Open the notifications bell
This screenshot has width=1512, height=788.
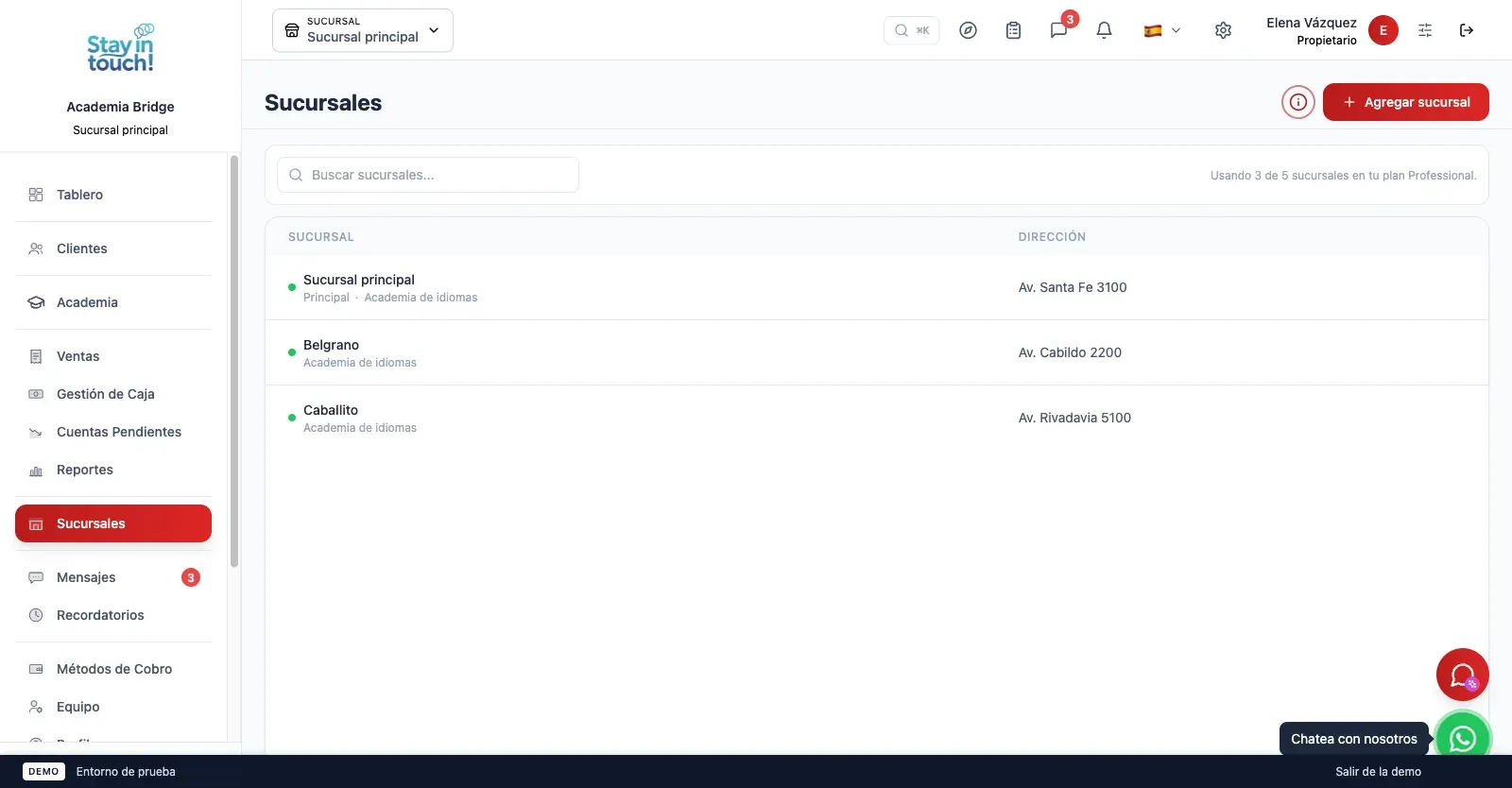click(1104, 30)
